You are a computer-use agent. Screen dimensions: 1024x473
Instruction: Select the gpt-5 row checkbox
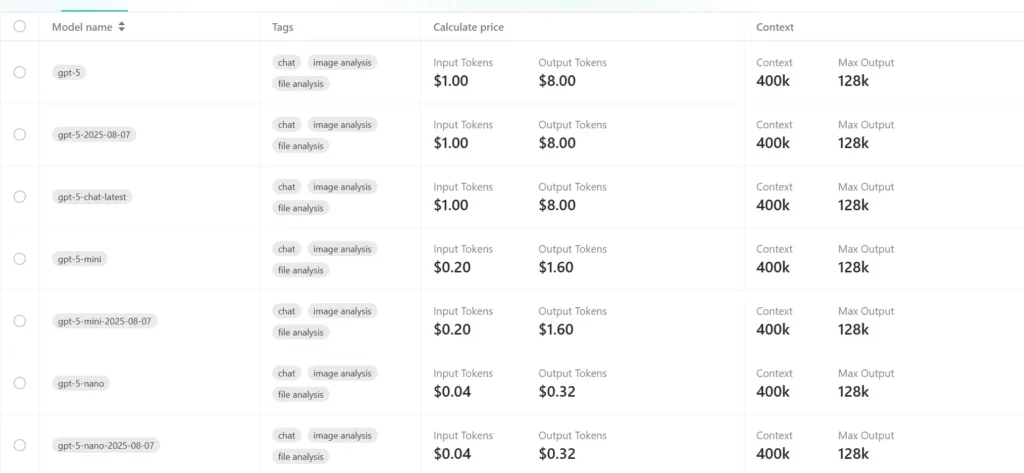(x=20, y=72)
